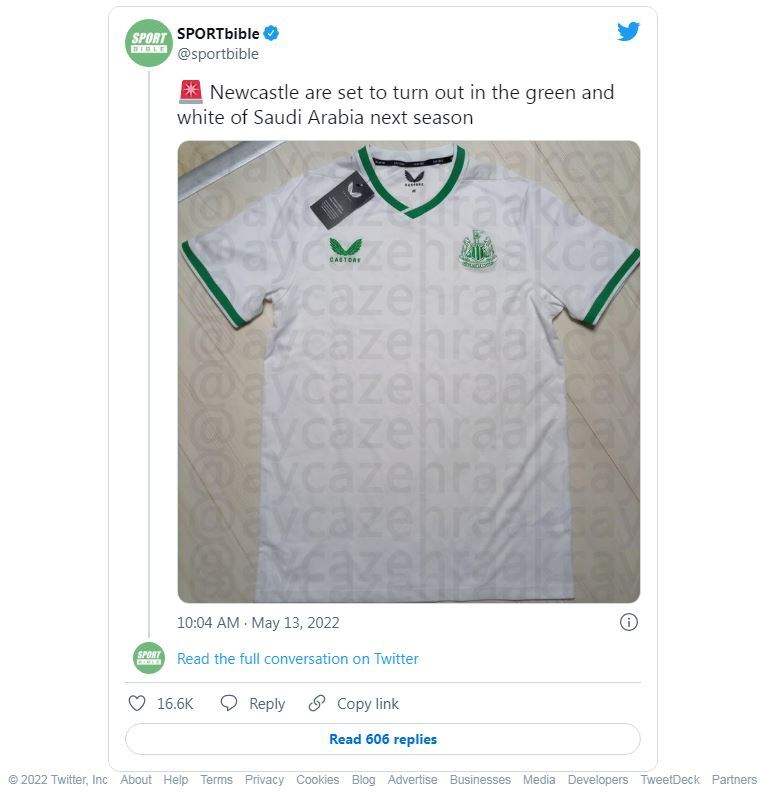Screen dimensions: 771x796
Task: Click the SPORTbible account name
Action: [x=218, y=34]
